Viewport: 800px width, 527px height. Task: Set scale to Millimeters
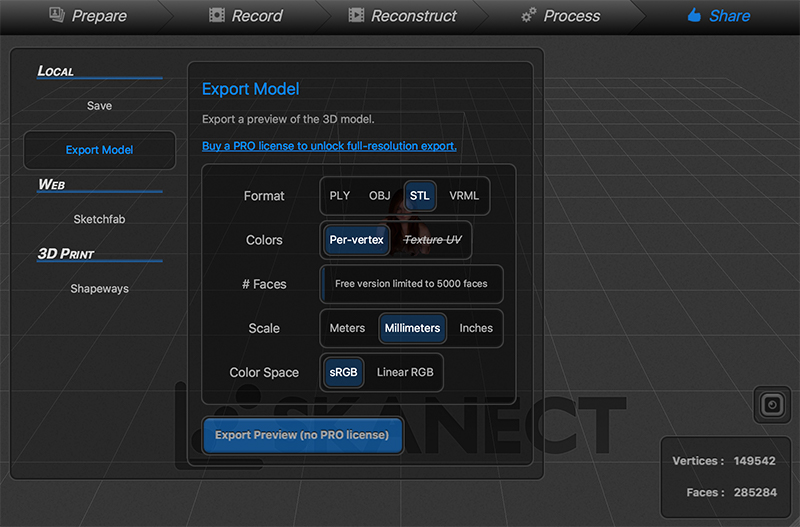(x=412, y=328)
